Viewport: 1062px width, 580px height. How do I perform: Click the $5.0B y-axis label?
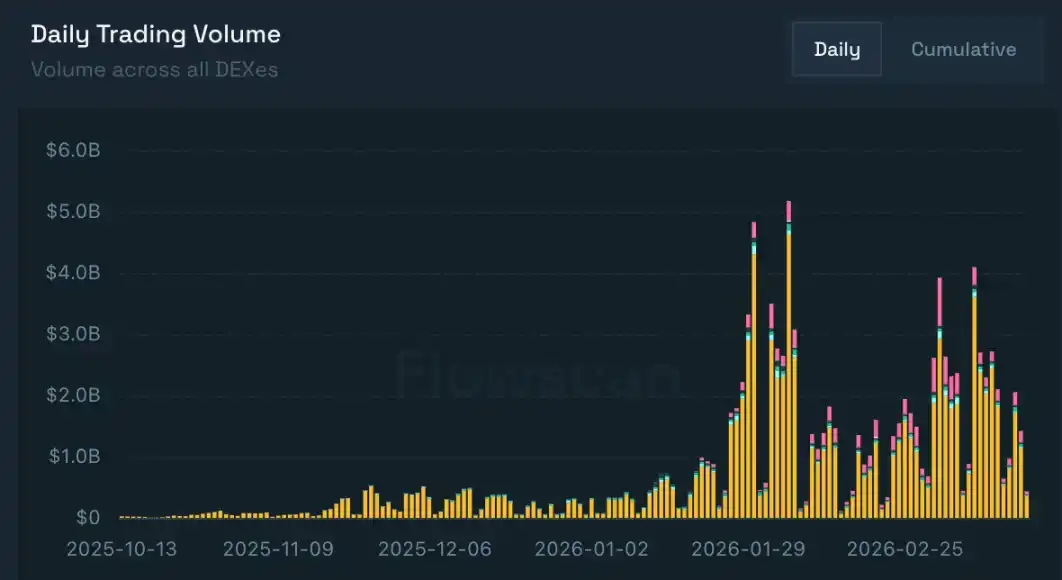pos(73,212)
